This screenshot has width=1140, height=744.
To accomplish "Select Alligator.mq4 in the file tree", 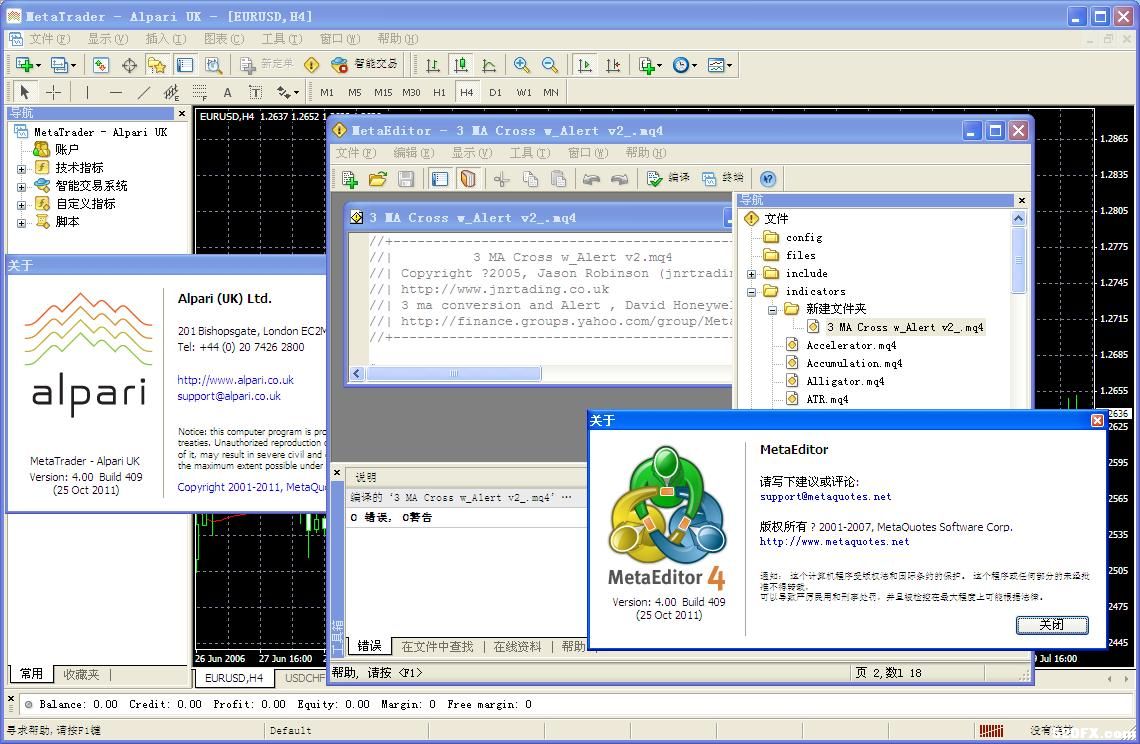I will click(x=845, y=381).
